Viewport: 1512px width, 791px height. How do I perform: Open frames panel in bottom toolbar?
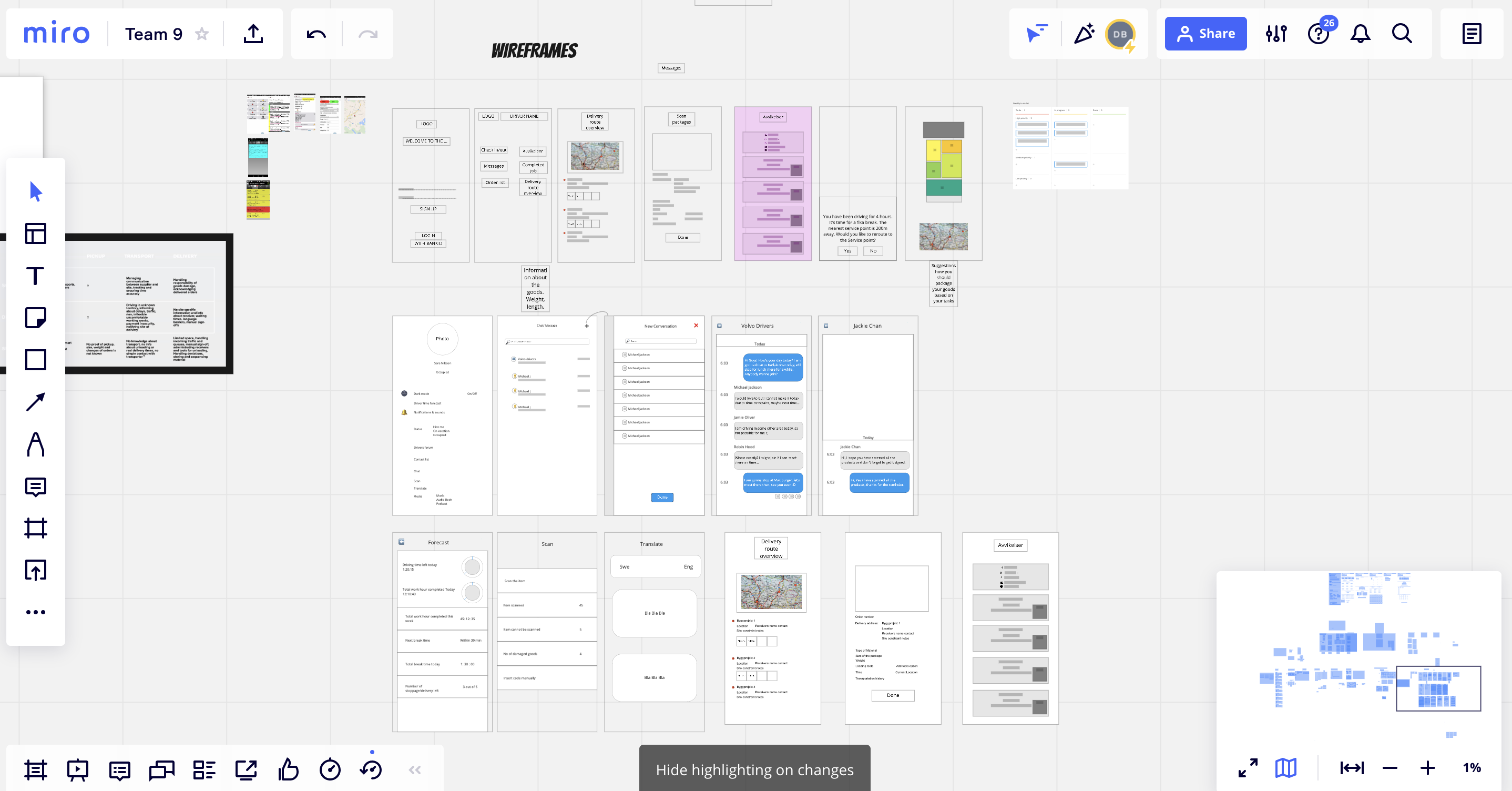(36, 770)
